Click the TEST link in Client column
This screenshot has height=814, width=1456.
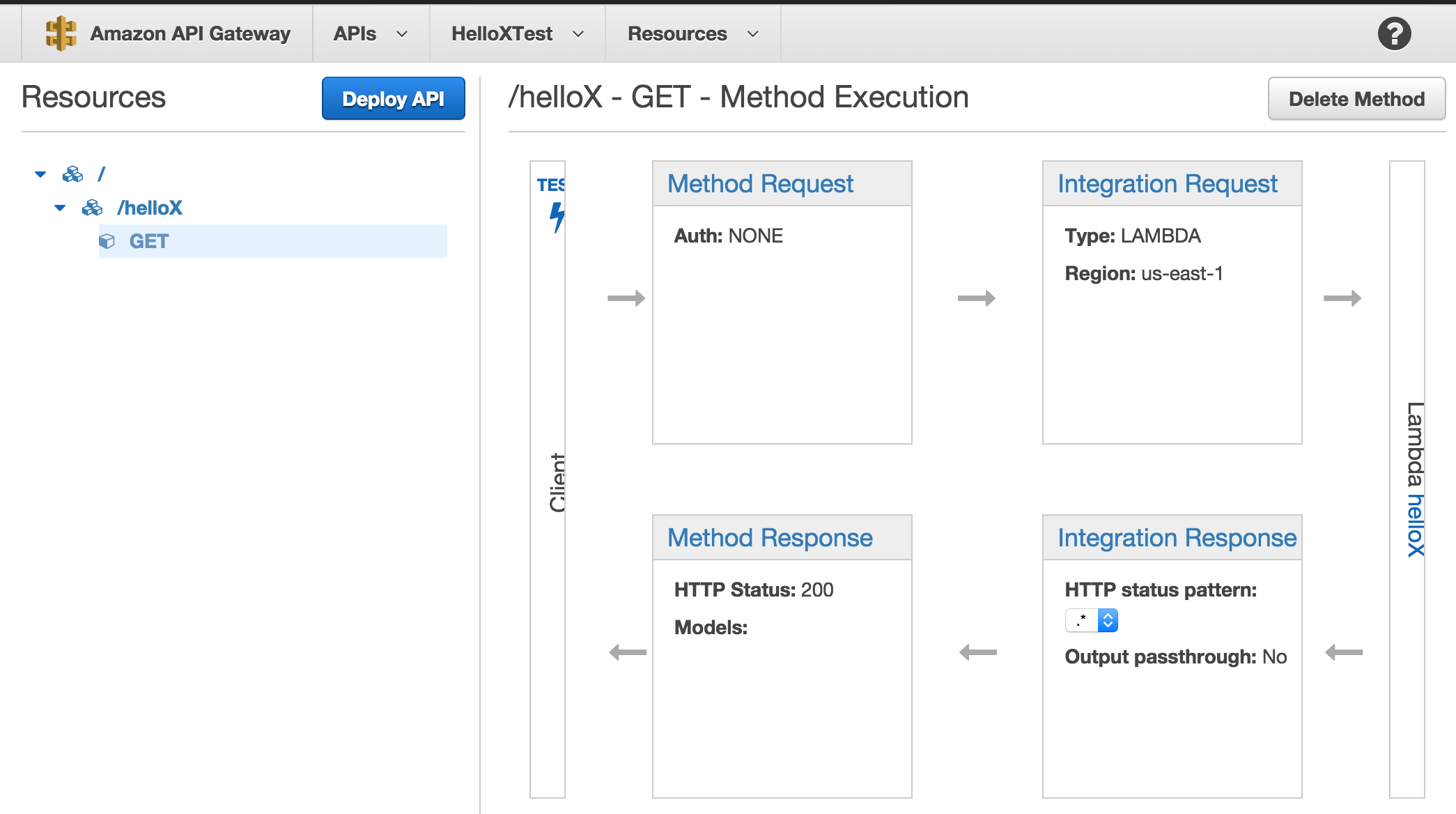(x=551, y=185)
